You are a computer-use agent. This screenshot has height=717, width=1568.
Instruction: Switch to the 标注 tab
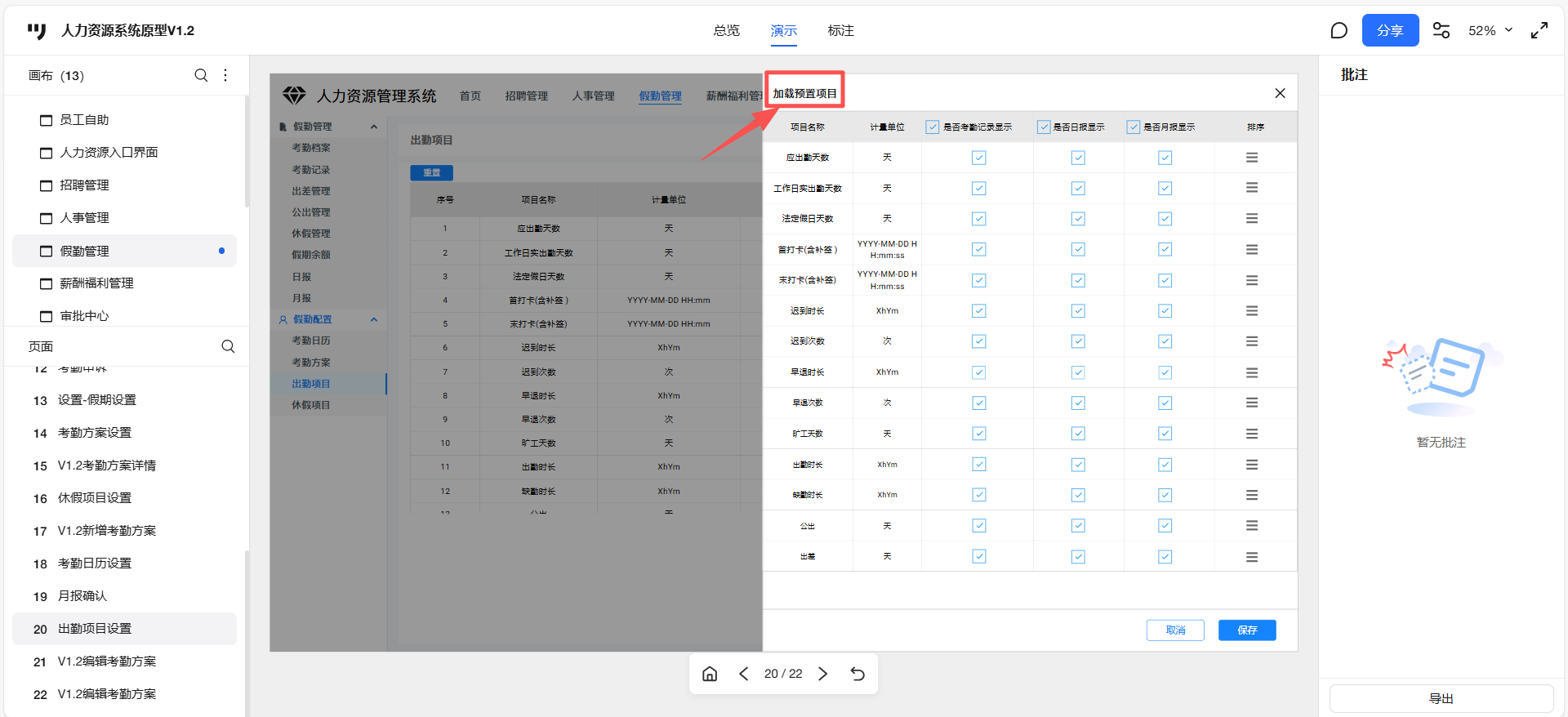click(x=840, y=30)
